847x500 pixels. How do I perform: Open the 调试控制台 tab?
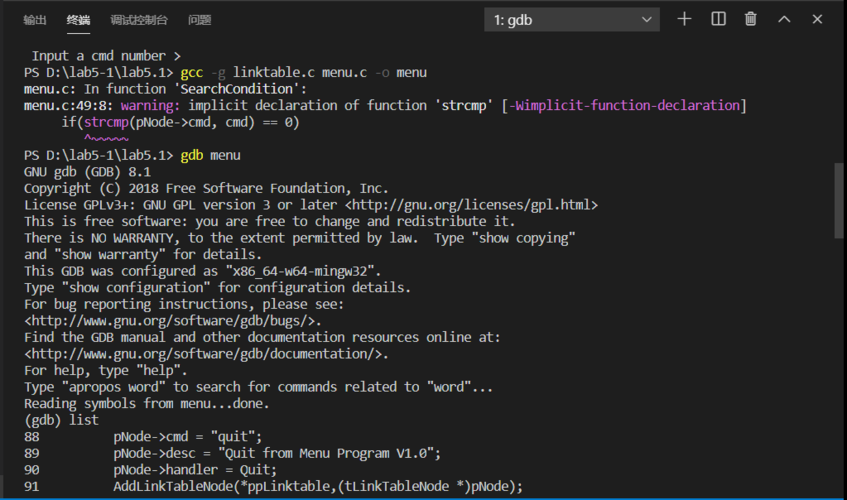pyautogui.click(x=139, y=20)
